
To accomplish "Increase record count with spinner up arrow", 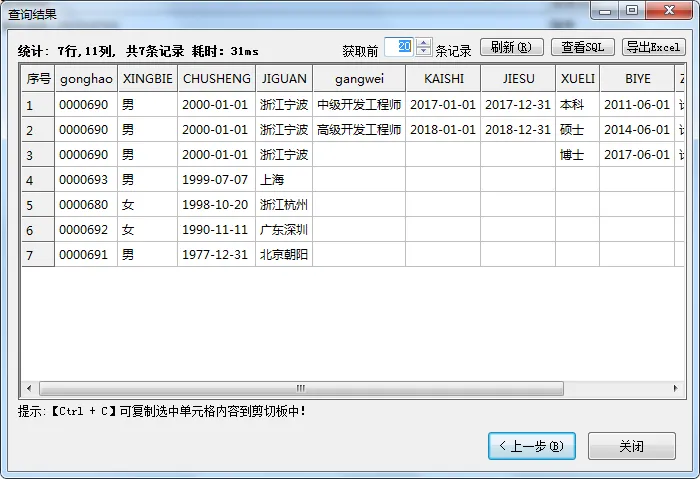I will click(424, 43).
